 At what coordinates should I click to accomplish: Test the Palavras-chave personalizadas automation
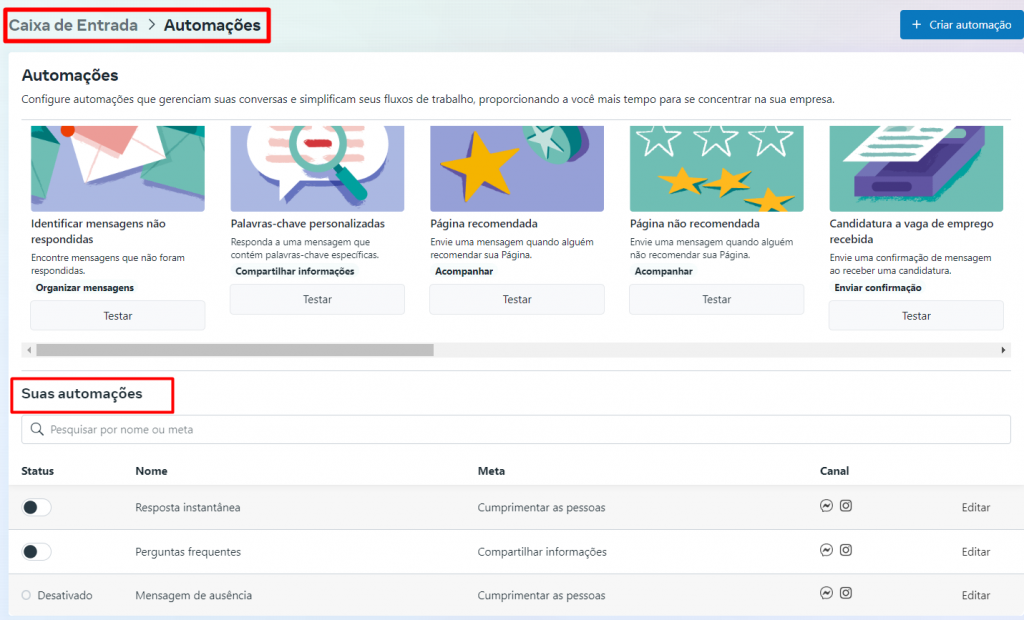317,299
